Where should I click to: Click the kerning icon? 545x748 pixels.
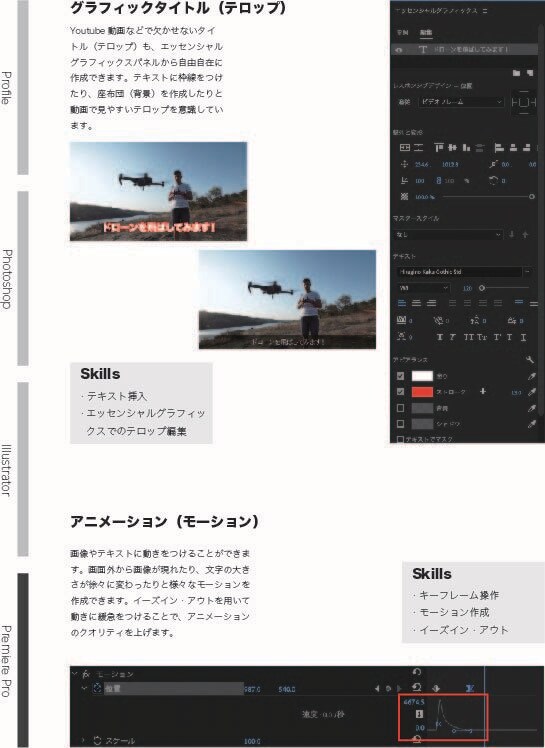438,321
